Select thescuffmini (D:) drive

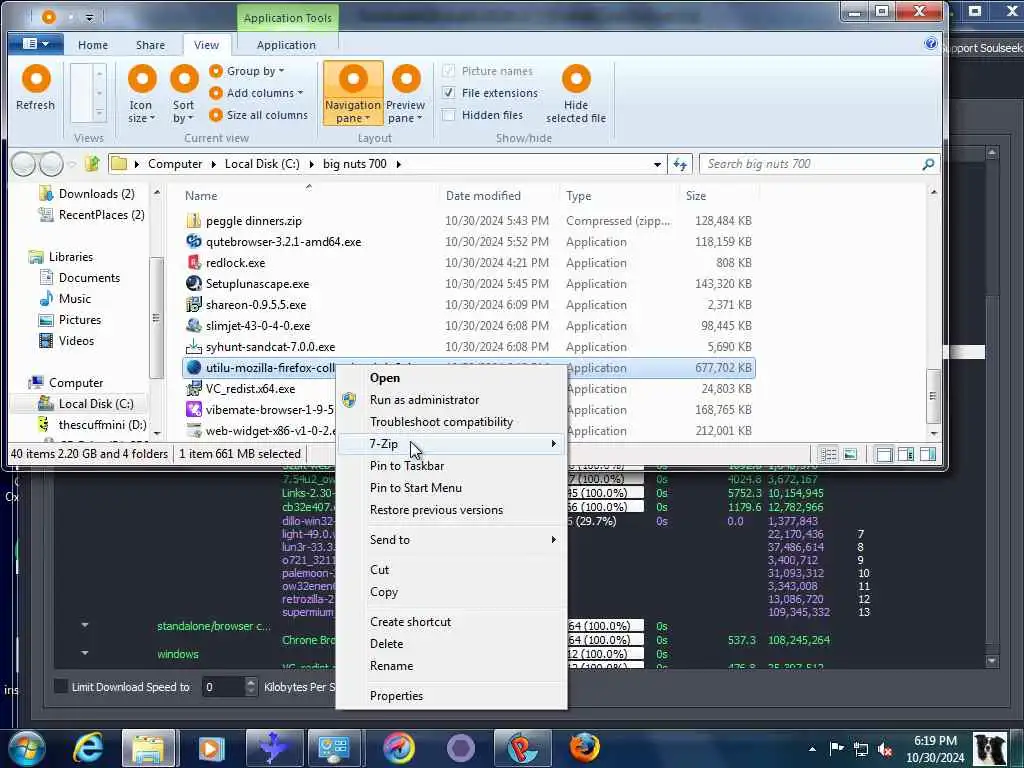click(102, 424)
